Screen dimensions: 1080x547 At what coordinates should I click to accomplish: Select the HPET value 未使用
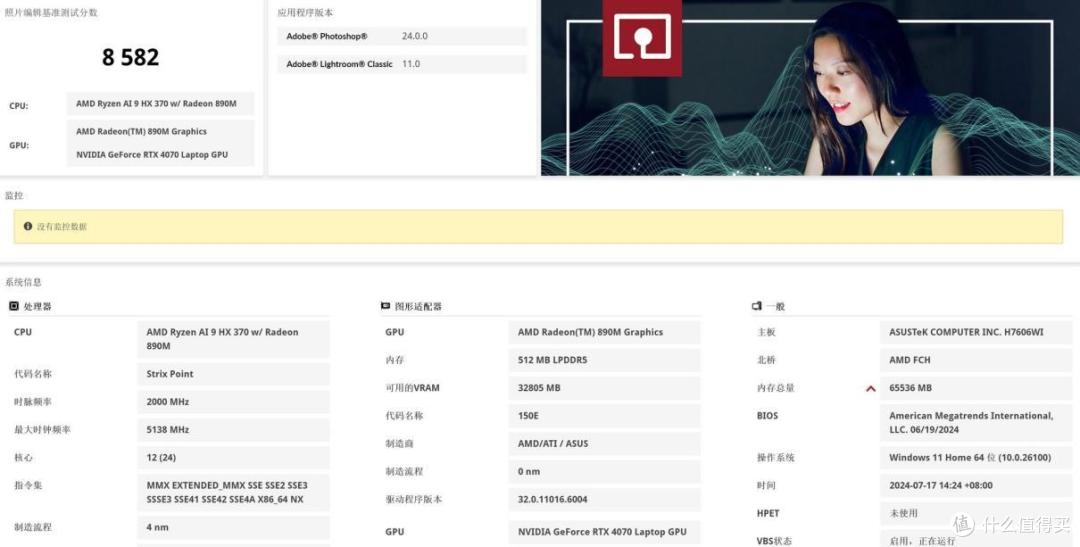(x=903, y=513)
